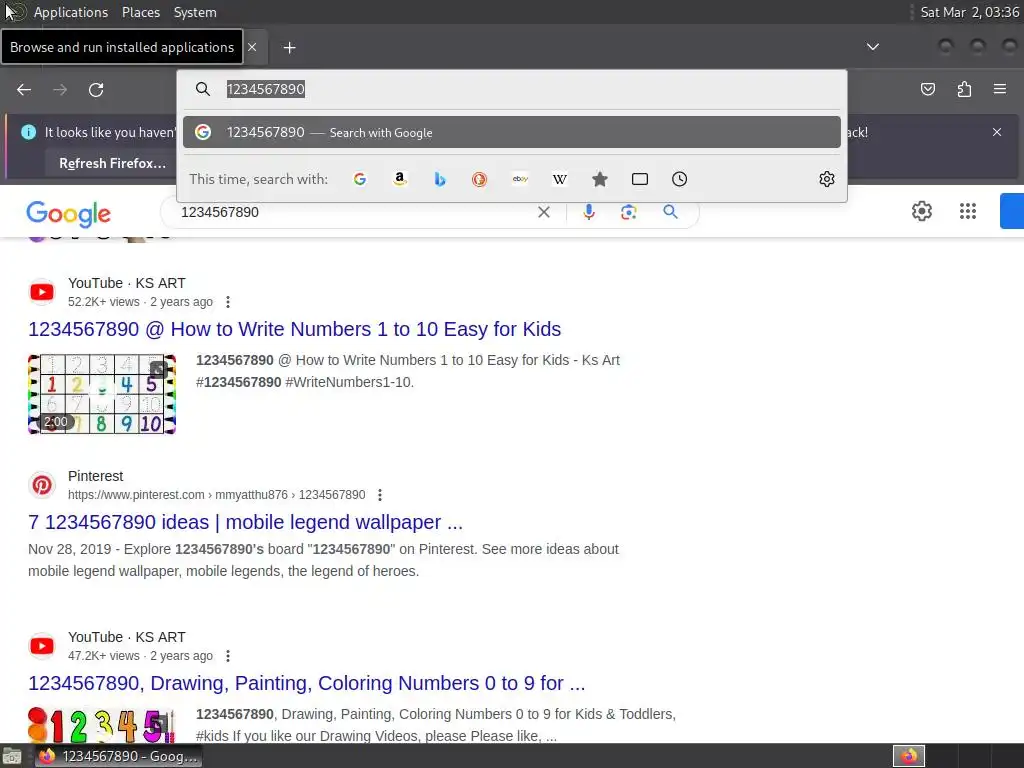Clear the Google search box
Screen dimensions: 1024x768
(x=543, y=212)
